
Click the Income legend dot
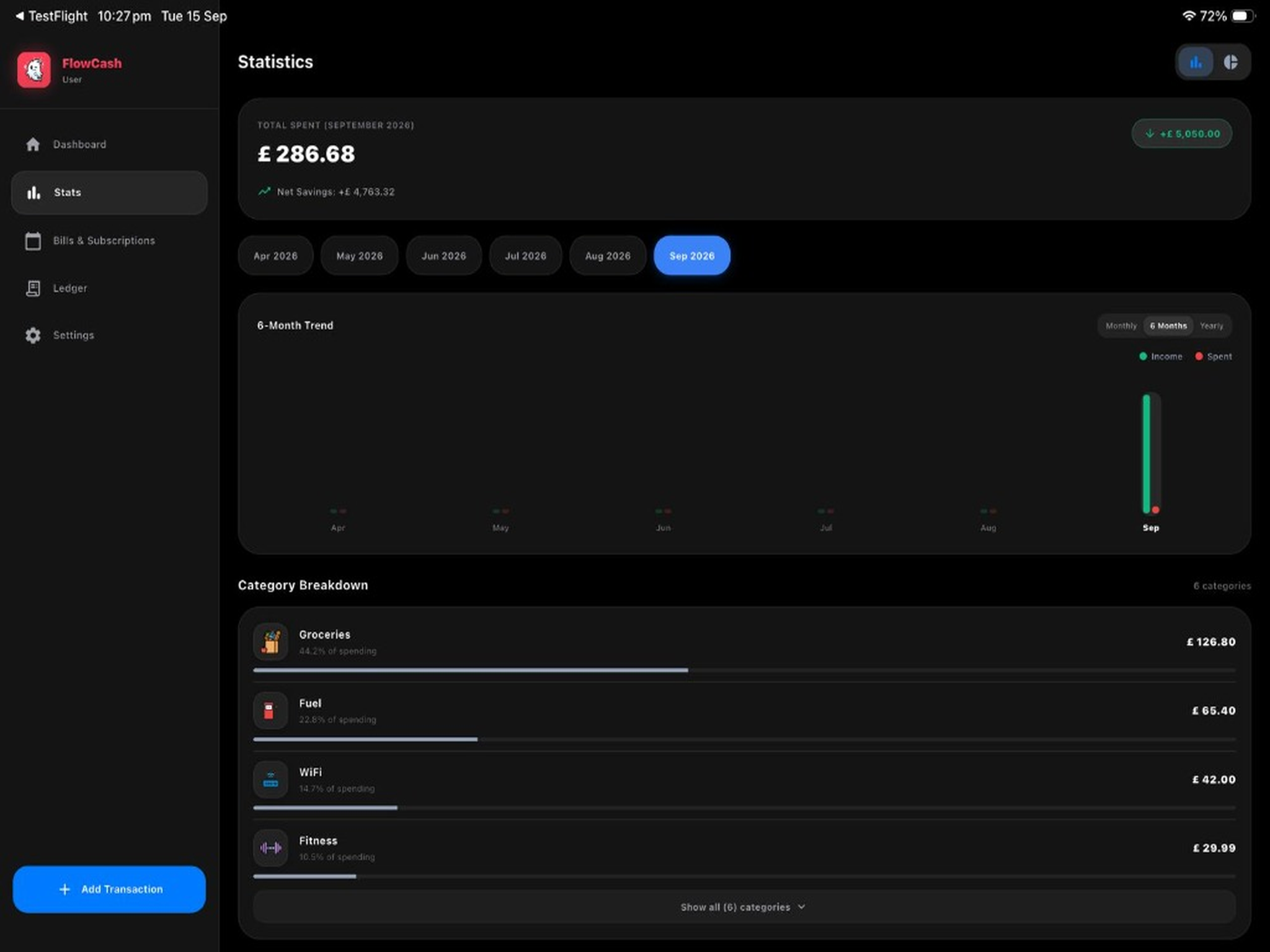tap(1143, 356)
